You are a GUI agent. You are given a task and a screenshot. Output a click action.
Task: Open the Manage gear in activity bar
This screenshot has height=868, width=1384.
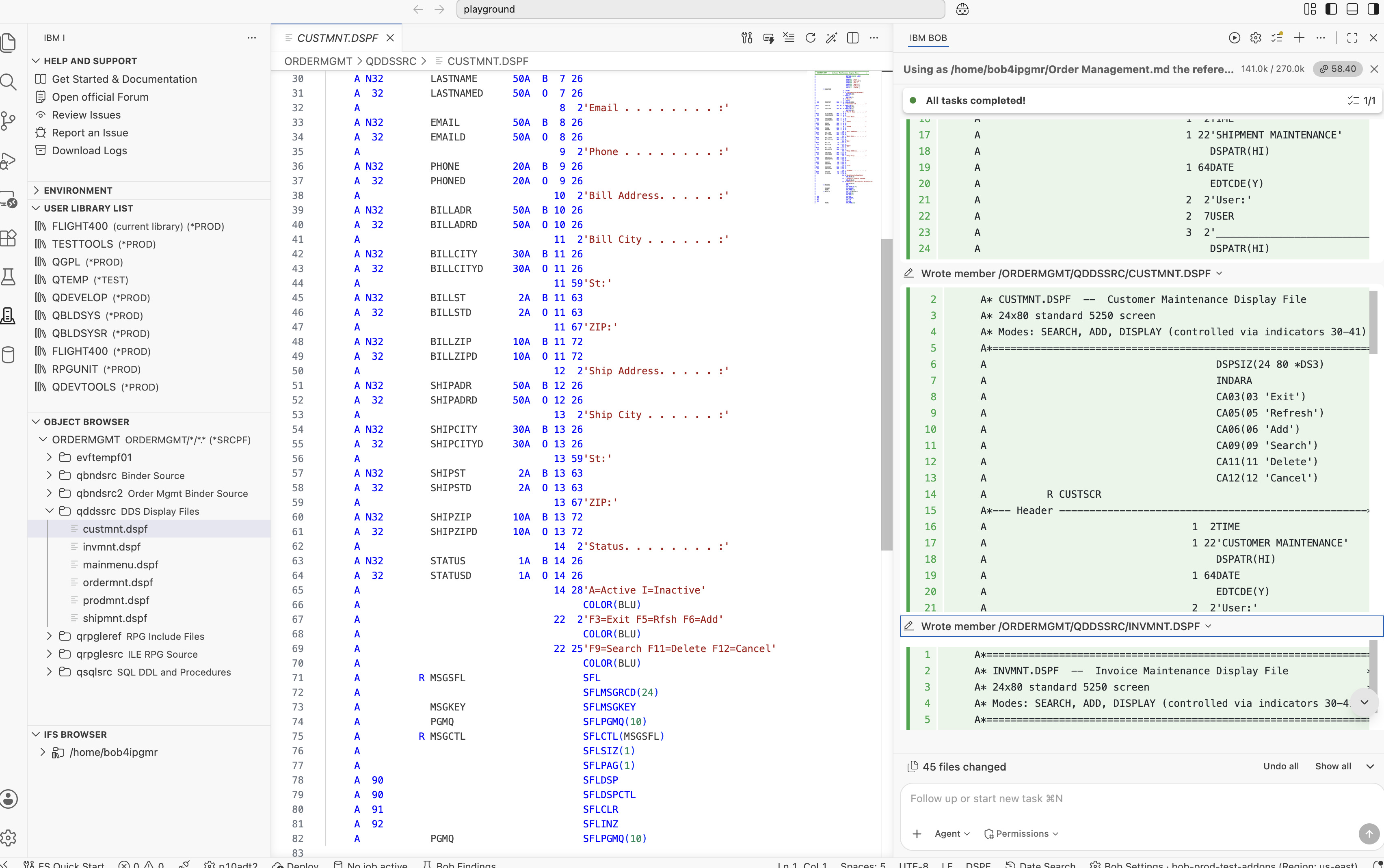pyautogui.click(x=8, y=838)
